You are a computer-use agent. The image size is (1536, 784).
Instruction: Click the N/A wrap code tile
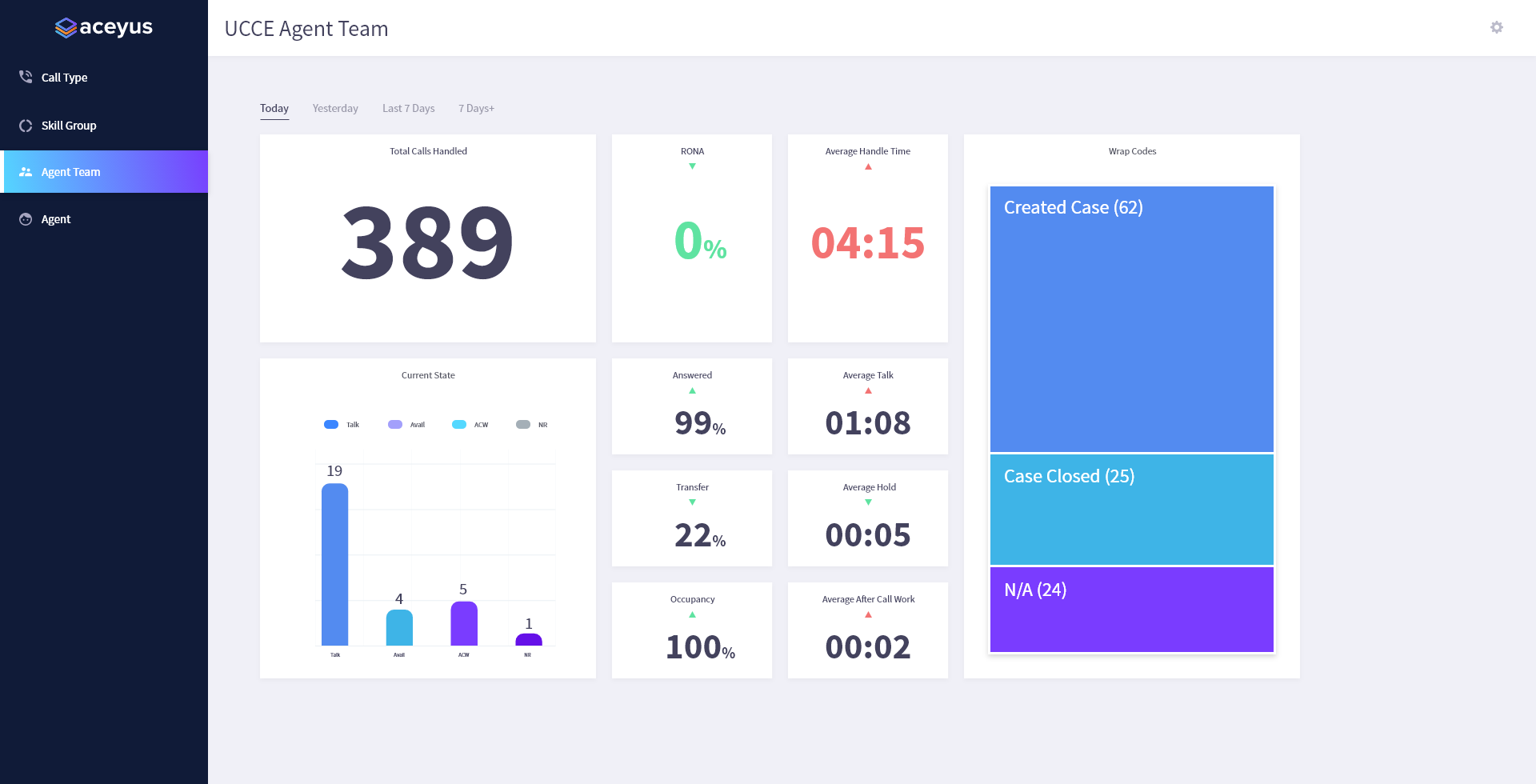click(1131, 609)
